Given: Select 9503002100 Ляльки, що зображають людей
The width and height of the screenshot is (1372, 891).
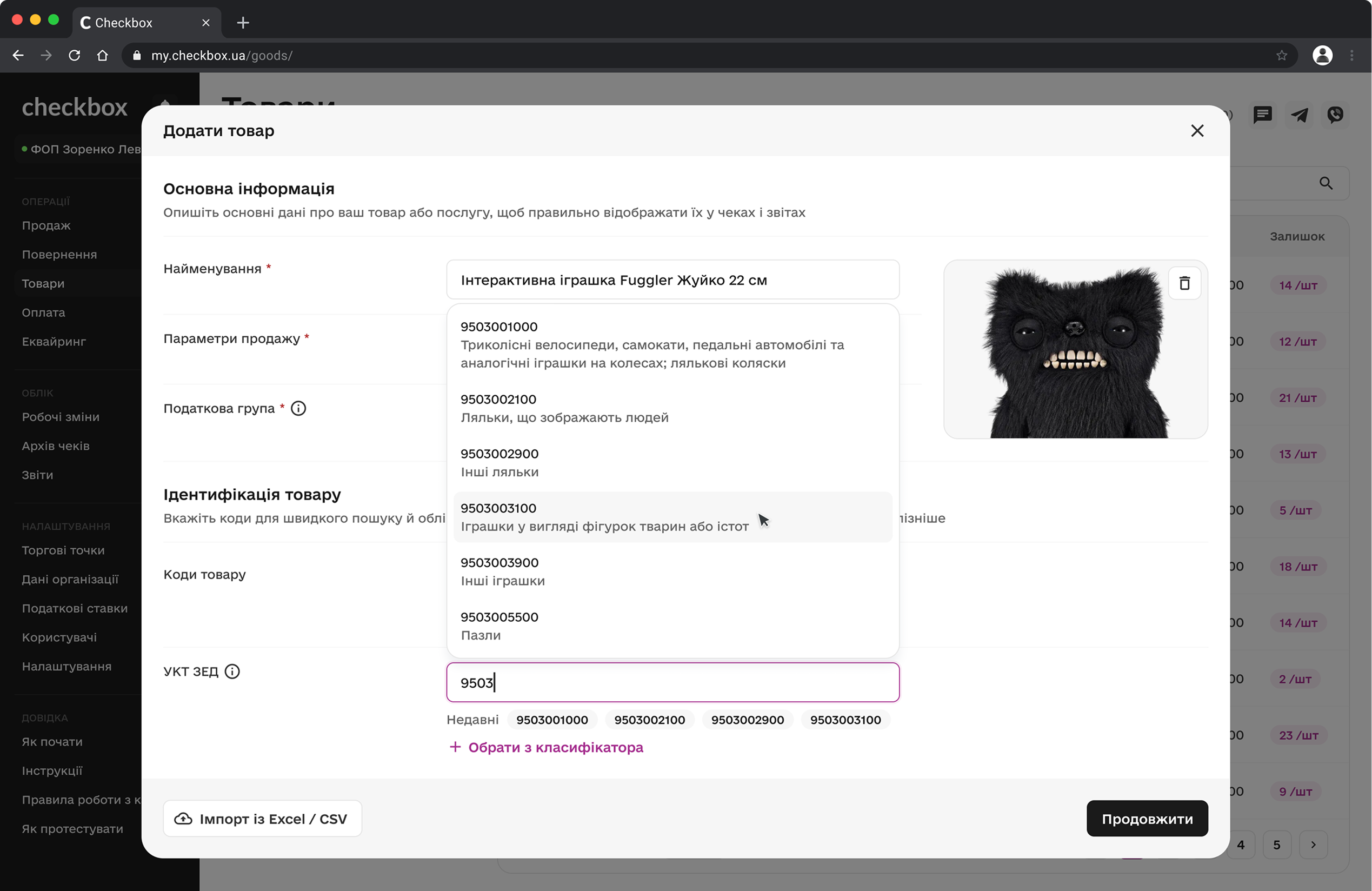Looking at the screenshot, I should (672, 408).
